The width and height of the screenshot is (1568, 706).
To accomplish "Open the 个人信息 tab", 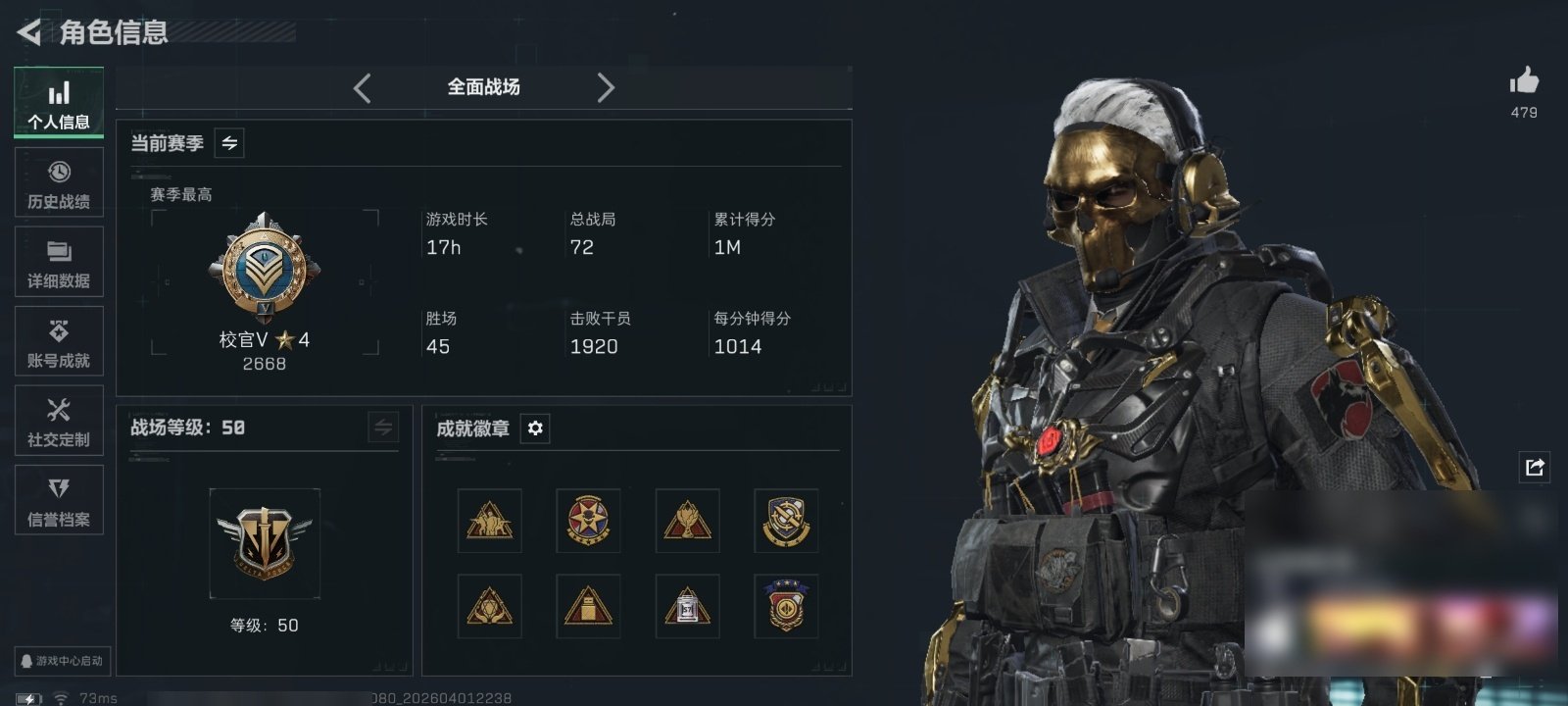I will coord(59,102).
